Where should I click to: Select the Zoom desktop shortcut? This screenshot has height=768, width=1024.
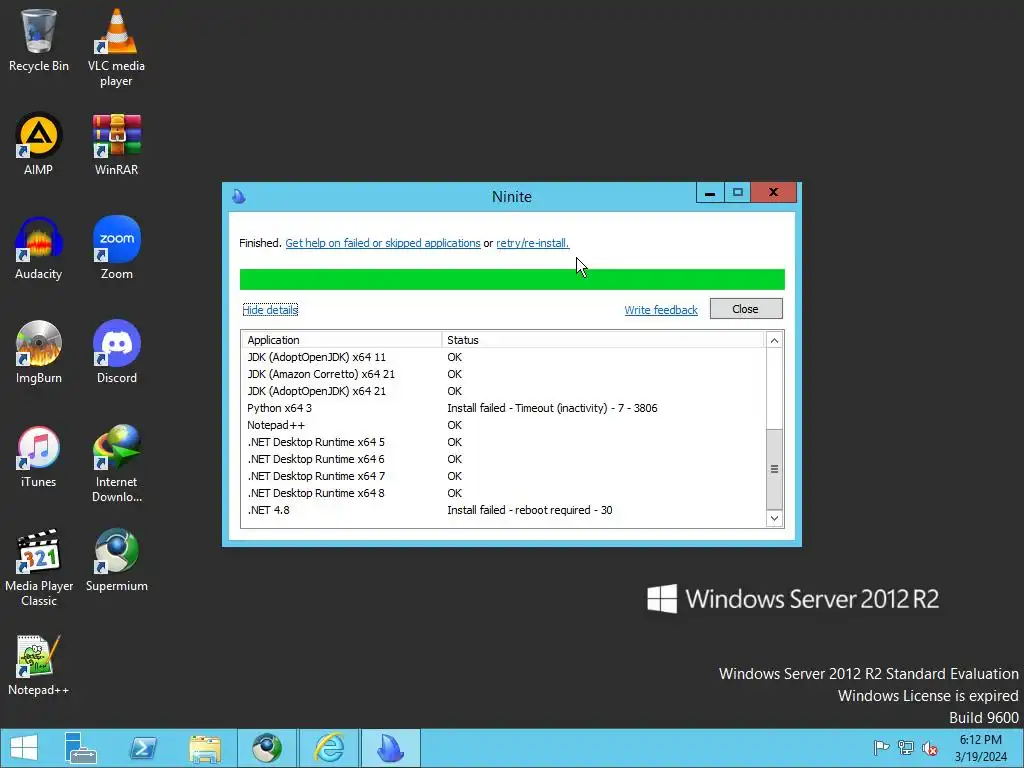[x=116, y=248]
